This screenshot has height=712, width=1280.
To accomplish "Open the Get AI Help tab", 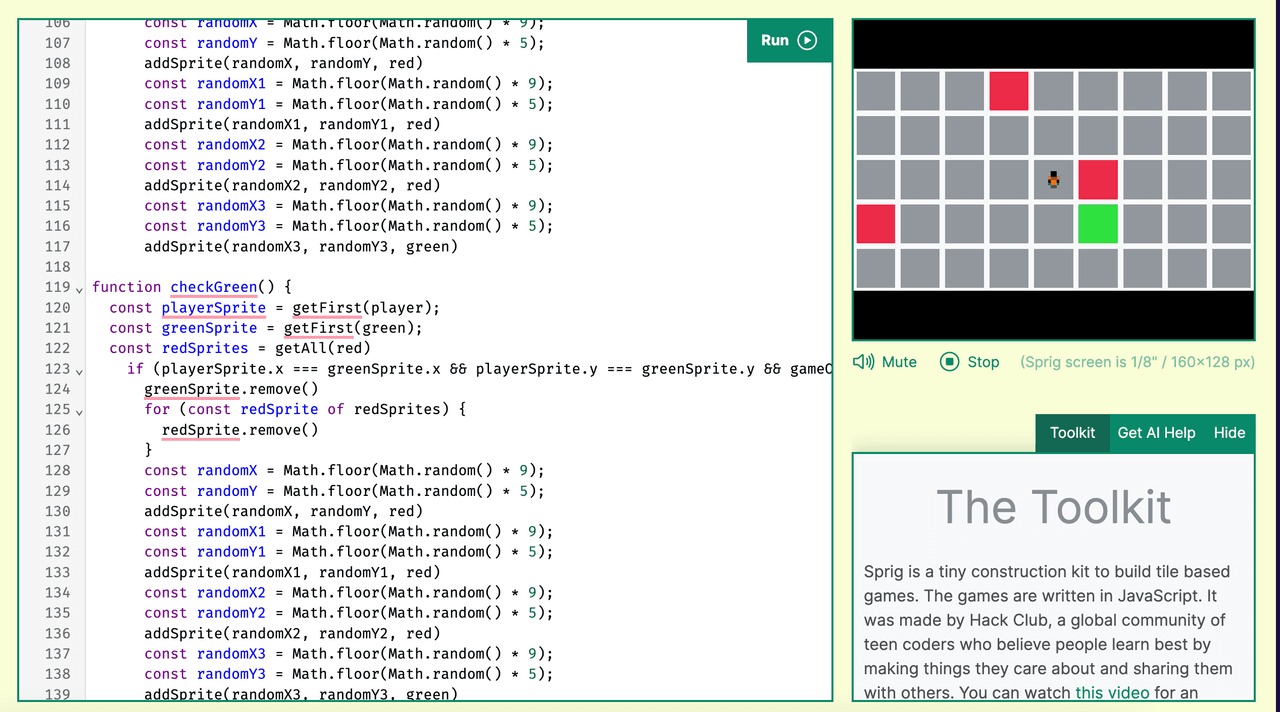I will tap(1156, 433).
